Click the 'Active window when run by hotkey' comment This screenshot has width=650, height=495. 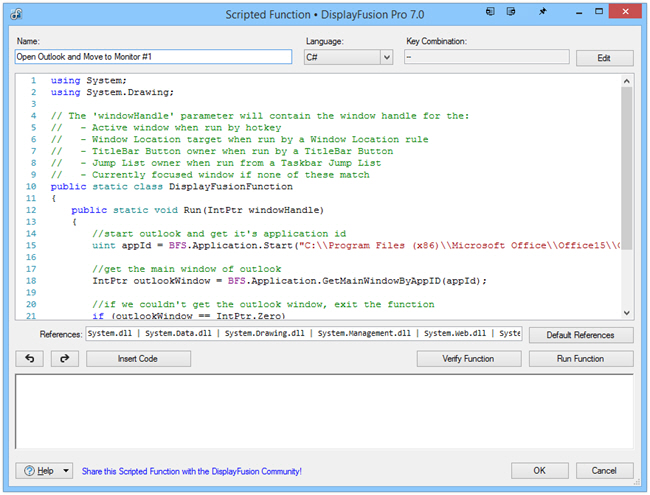(x=187, y=128)
